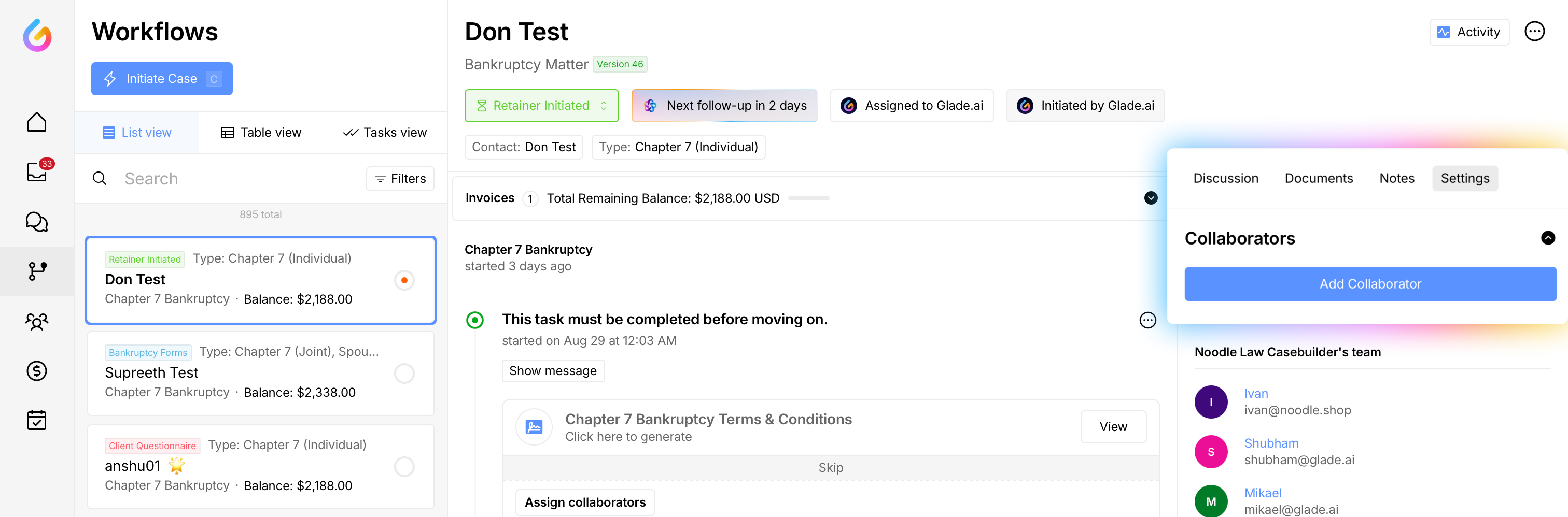The width and height of the screenshot is (1568, 517).
Task: Open the task options ellipsis icon
Action: tap(1147, 320)
